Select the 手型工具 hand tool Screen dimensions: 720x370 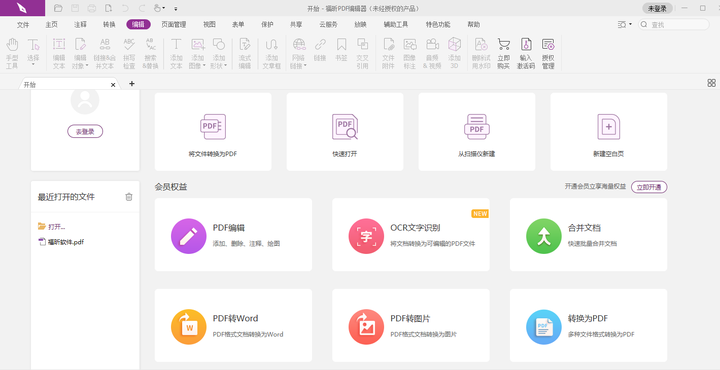point(12,53)
